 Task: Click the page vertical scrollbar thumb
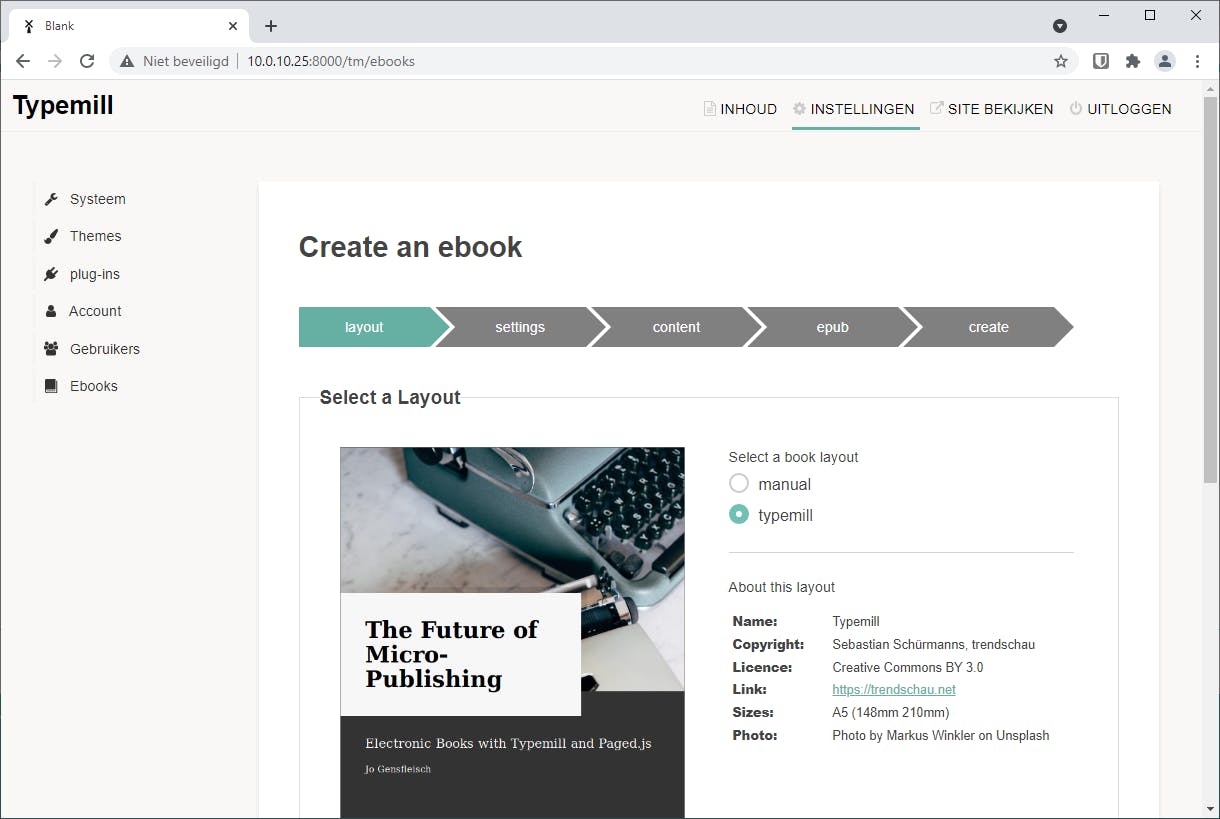[x=1210, y=290]
